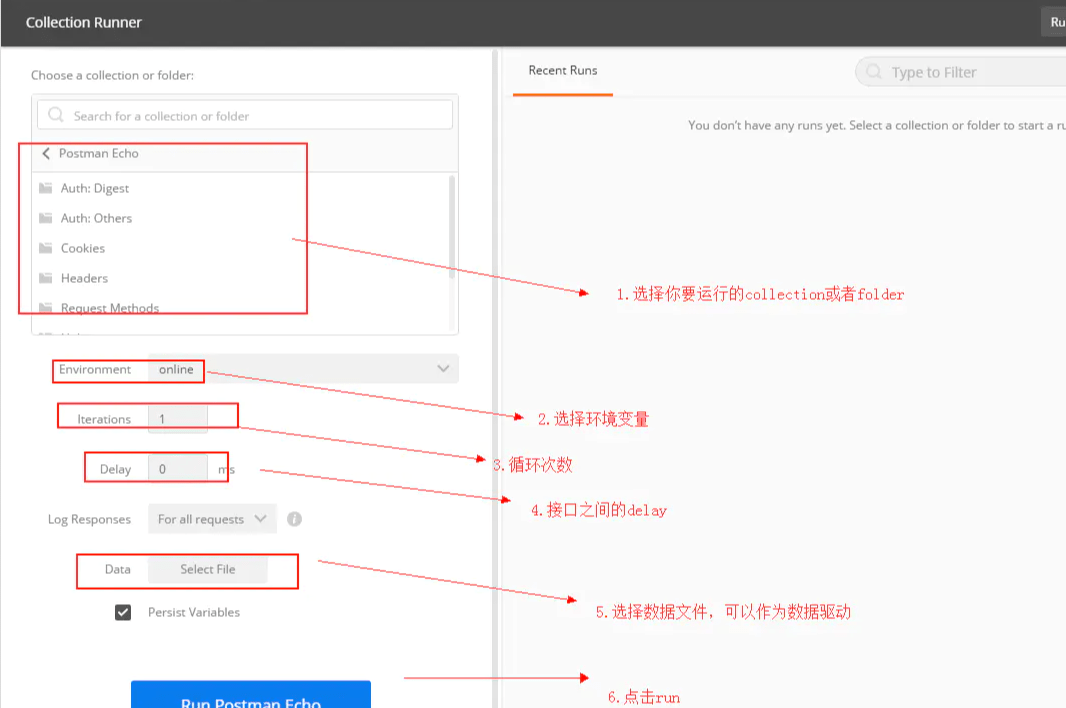Click the Search for a collection or folder box
The height and width of the screenshot is (708, 1066).
[x=245, y=116]
